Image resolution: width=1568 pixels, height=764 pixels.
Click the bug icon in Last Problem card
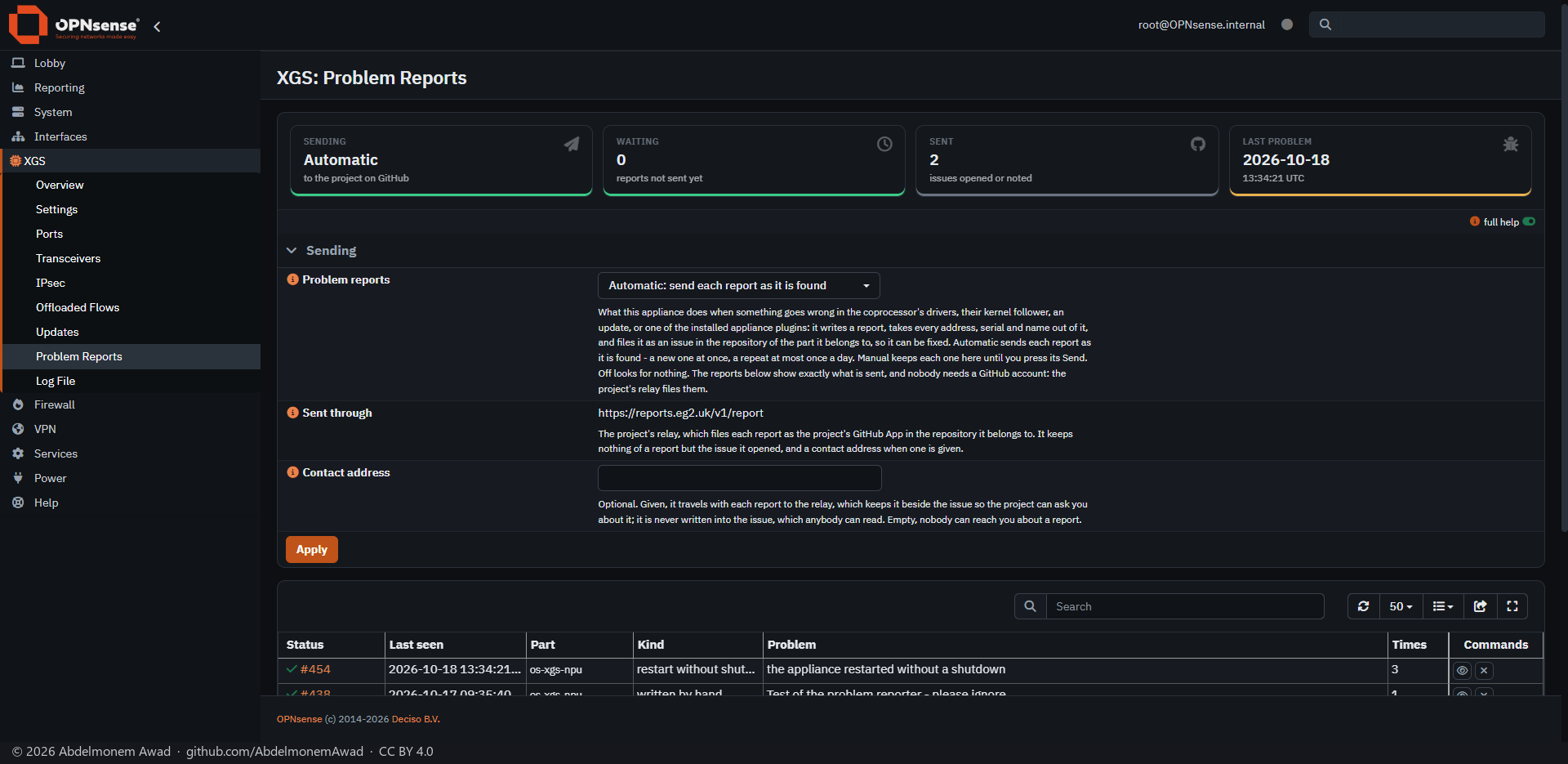coord(1511,144)
